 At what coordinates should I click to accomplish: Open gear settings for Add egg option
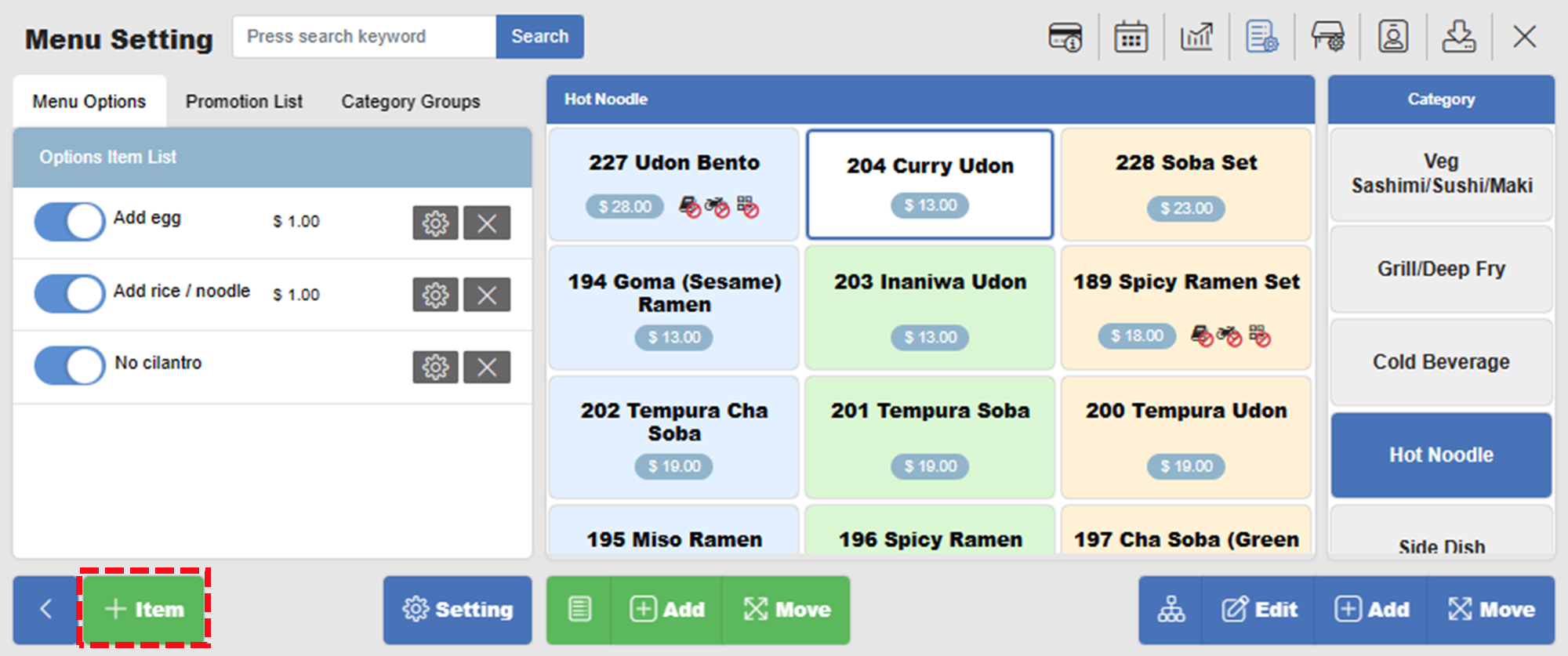[x=435, y=223]
